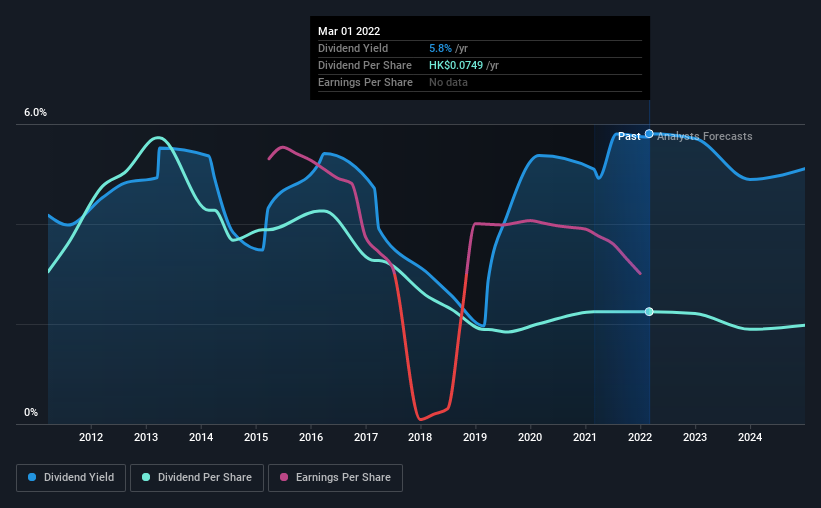Click the 2022 label on the x-axis
The width and height of the screenshot is (821, 508).
pos(640,437)
